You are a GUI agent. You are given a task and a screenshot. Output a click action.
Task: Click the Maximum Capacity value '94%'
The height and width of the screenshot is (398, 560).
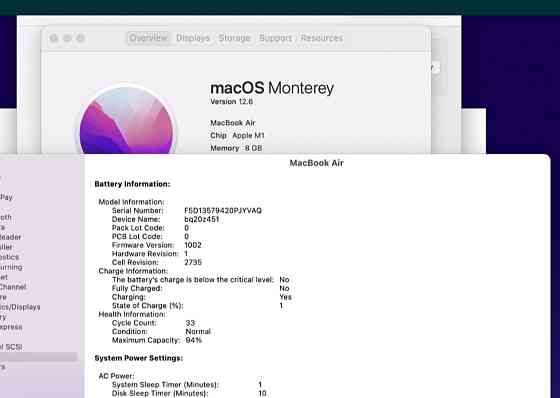click(194, 340)
